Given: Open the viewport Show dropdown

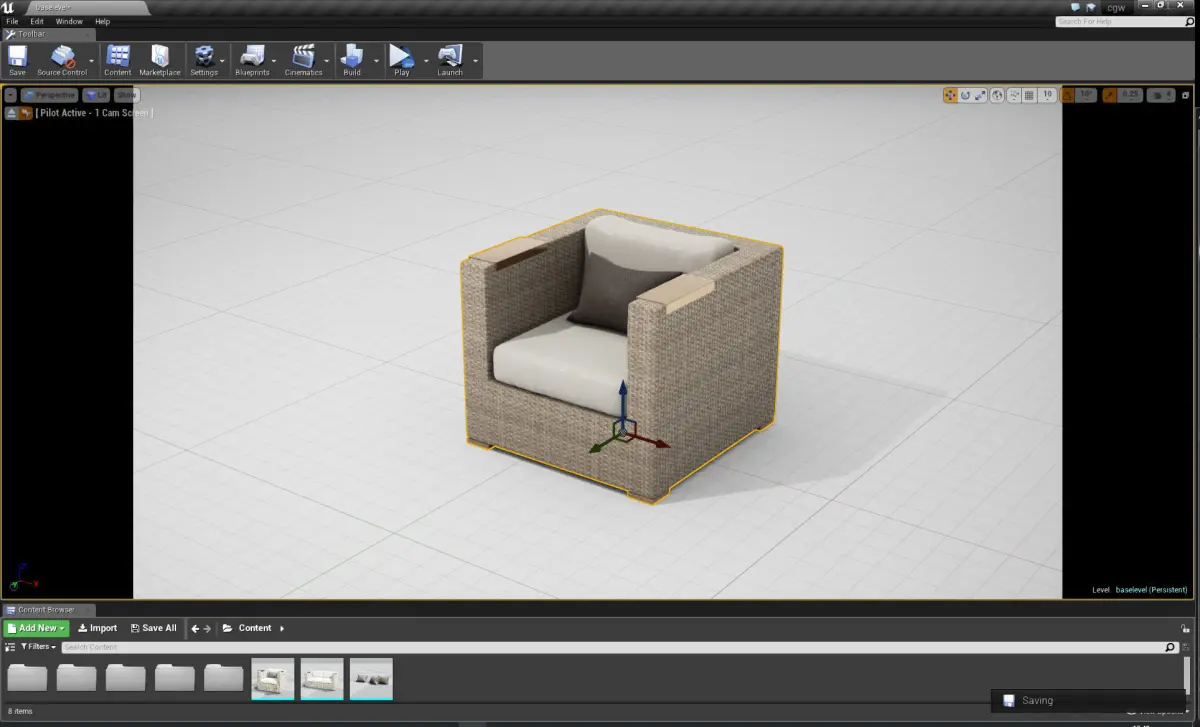Looking at the screenshot, I should [x=126, y=95].
